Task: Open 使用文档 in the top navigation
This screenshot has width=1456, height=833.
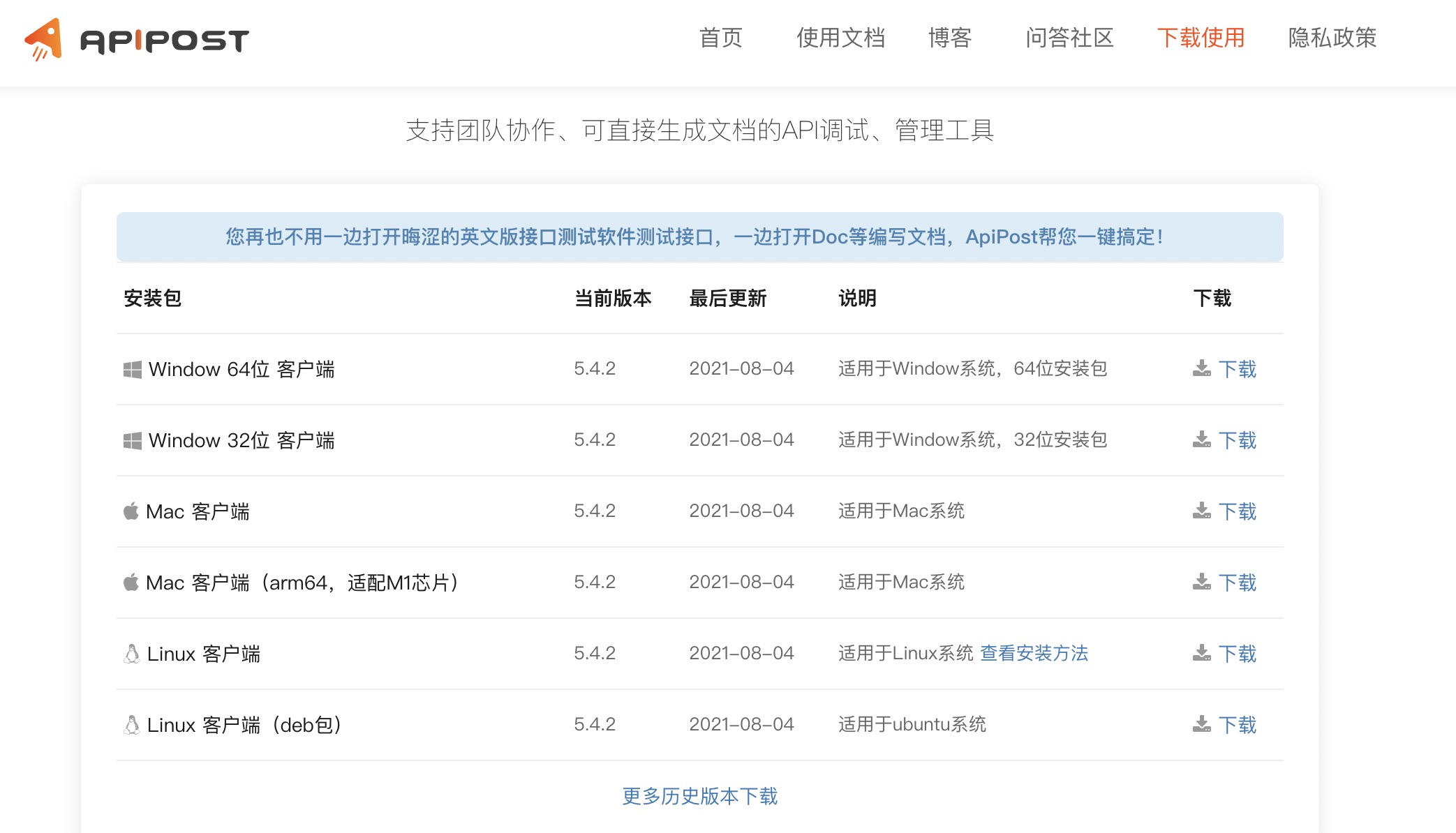Action: pos(840,38)
